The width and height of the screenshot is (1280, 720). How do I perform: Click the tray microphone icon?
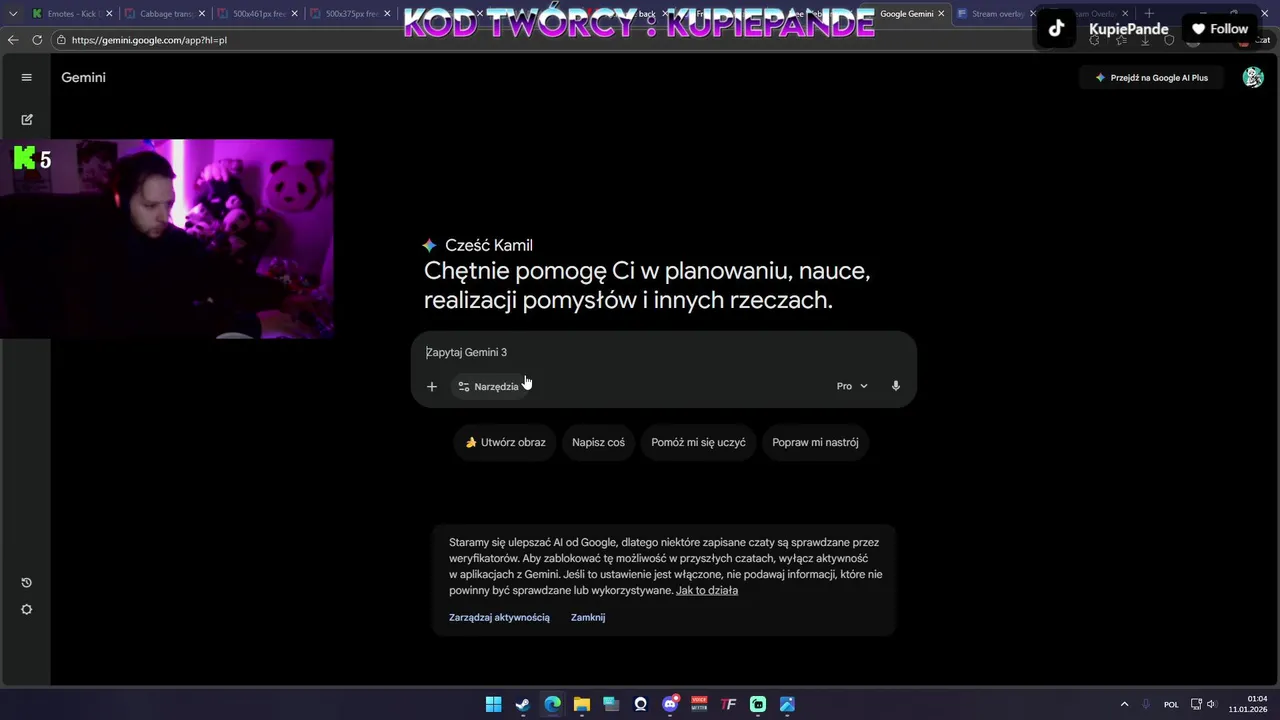tap(1146, 704)
